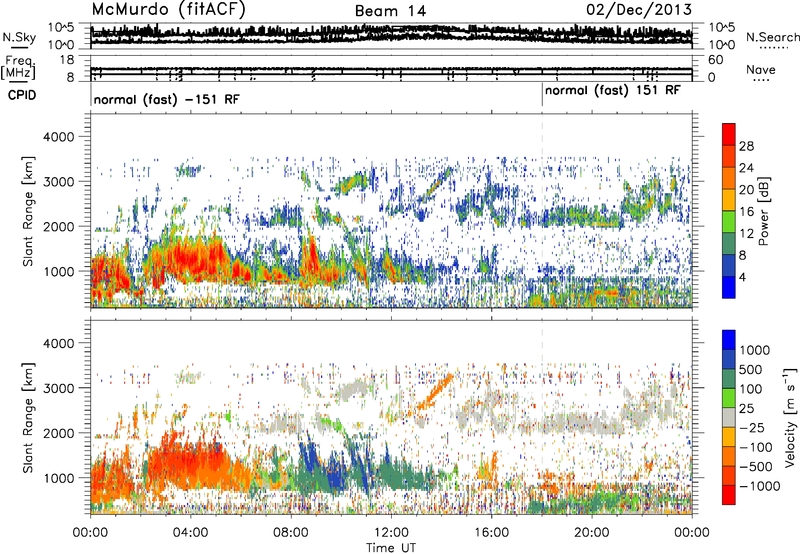The image size is (800, 554).
Task: Click the noise sky trace plot
Action: [x=391, y=36]
